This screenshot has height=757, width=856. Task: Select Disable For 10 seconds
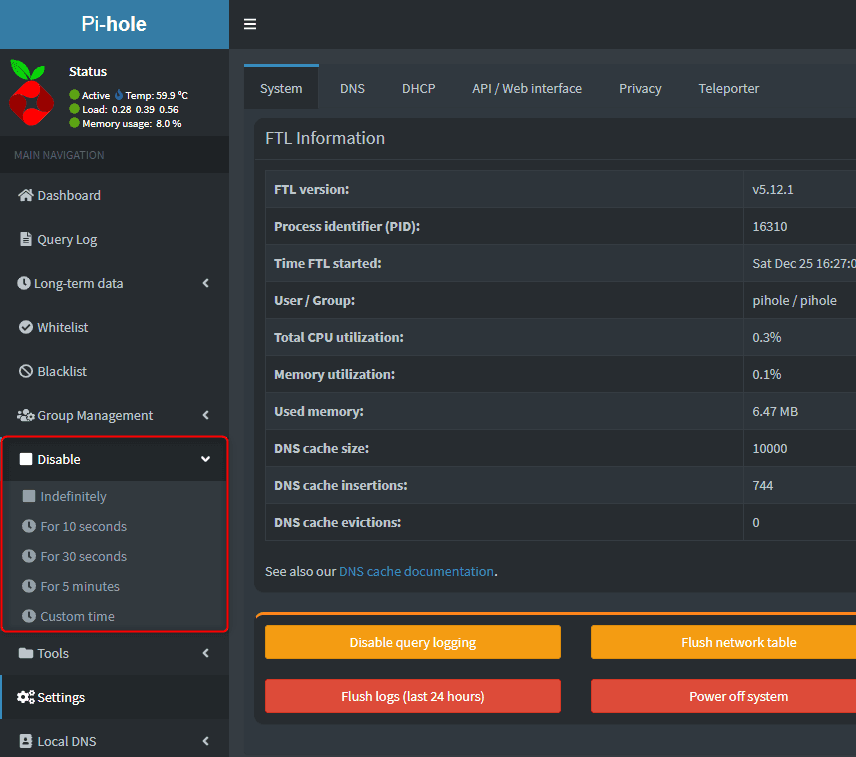pos(115,526)
